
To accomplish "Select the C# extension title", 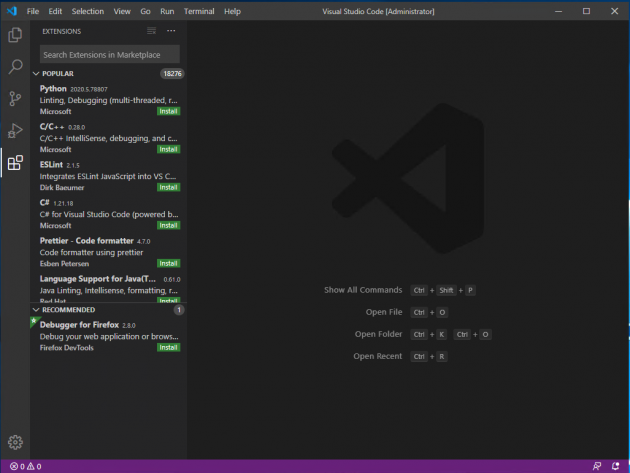I will [45, 203].
